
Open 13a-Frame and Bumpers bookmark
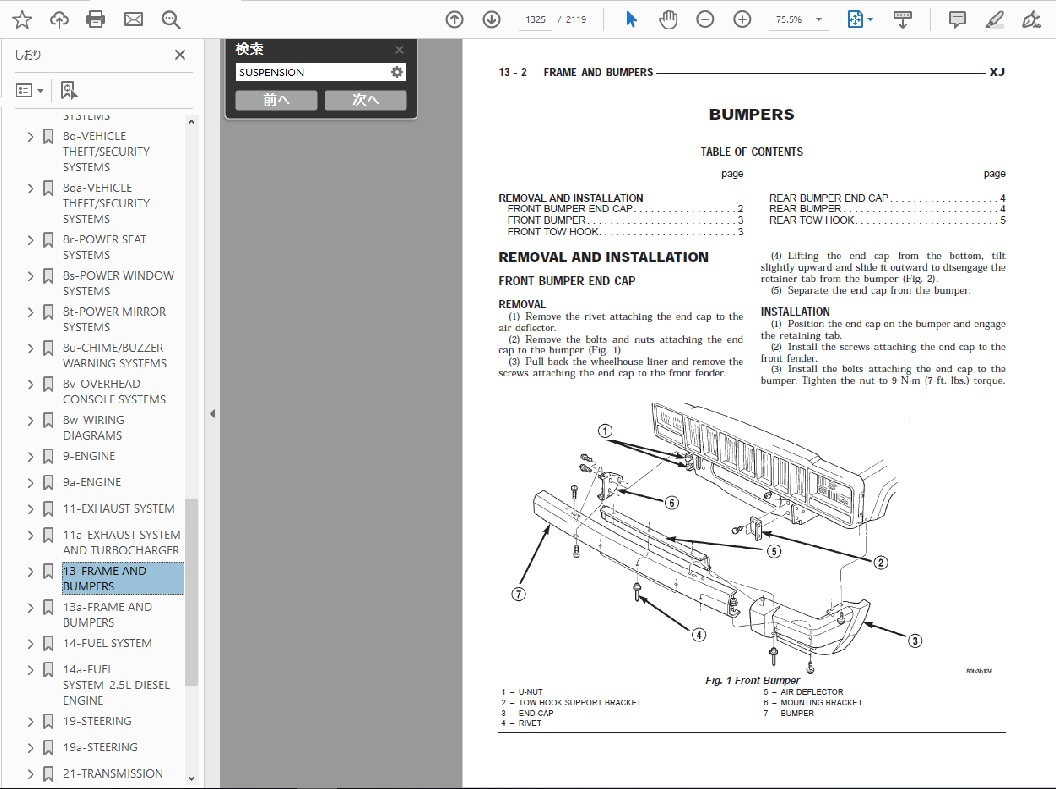coord(108,615)
